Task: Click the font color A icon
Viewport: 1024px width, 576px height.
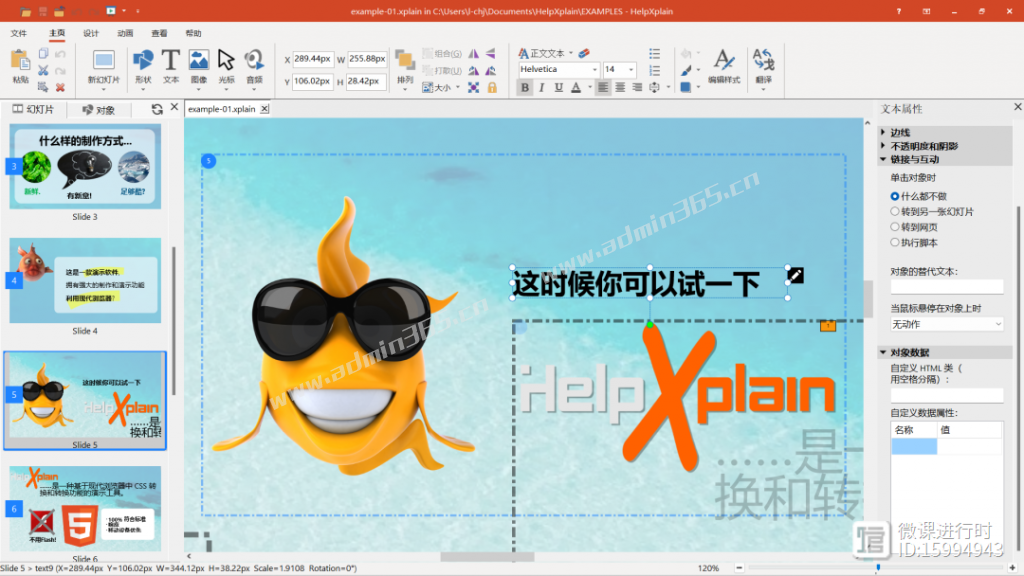Action: coord(576,88)
